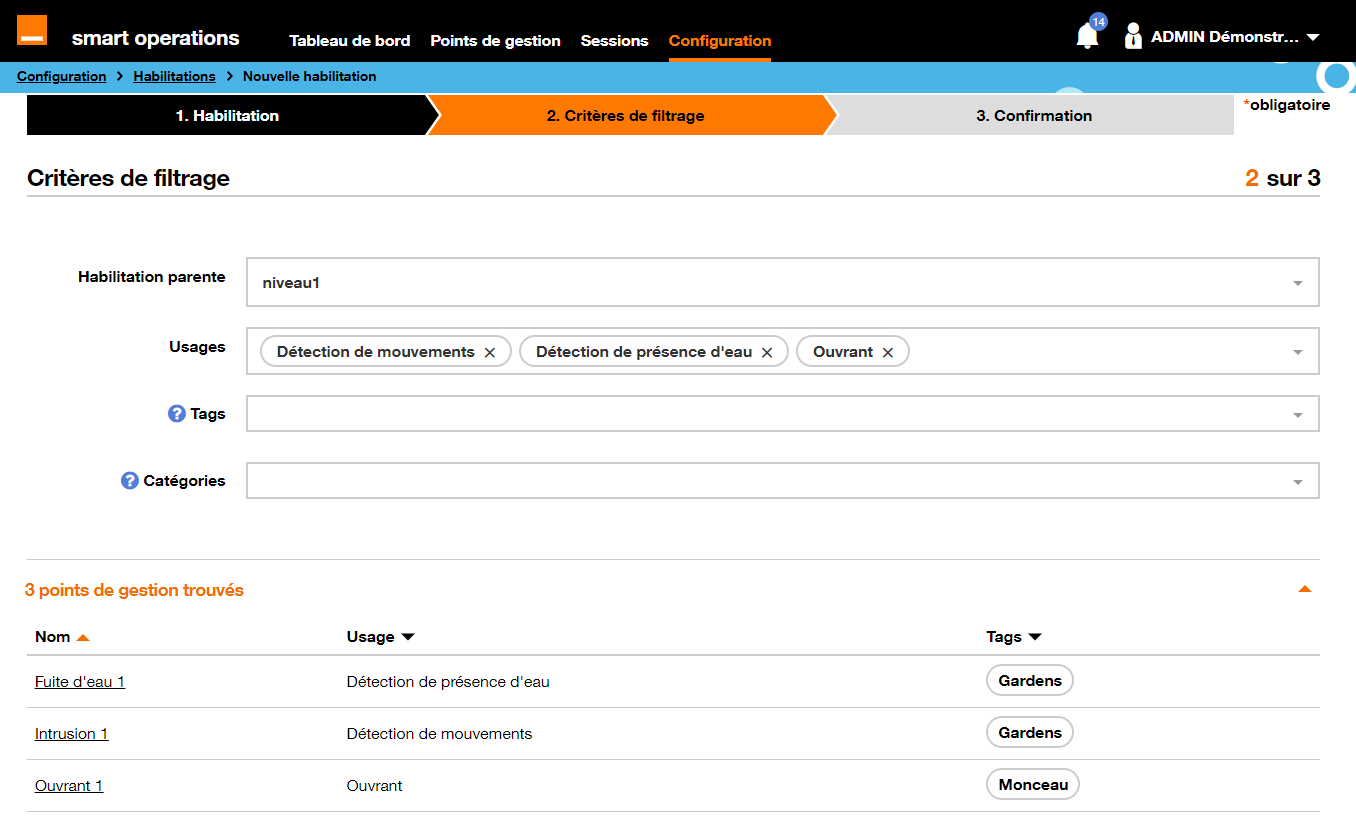The height and width of the screenshot is (826, 1356).
Task: Open the notifications bell icon
Action: point(1086,36)
